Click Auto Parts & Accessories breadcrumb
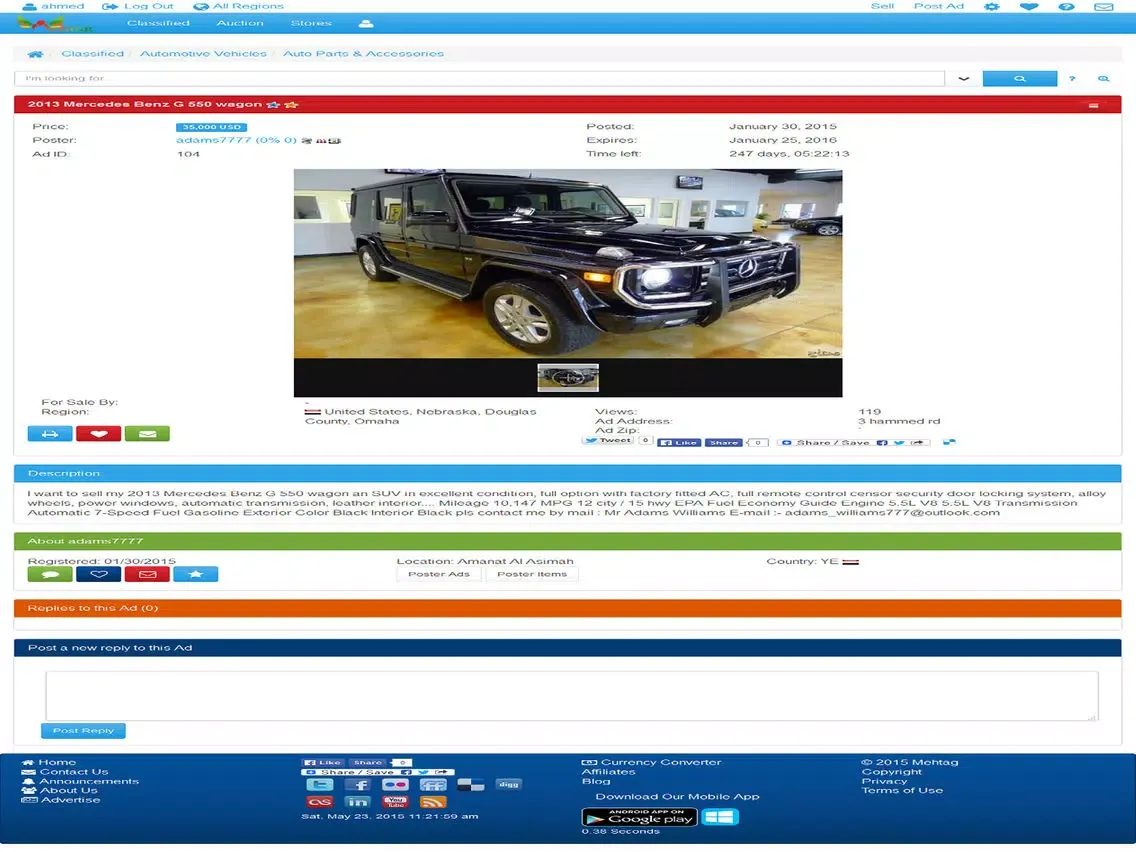The image size is (1136, 852). click(x=363, y=54)
